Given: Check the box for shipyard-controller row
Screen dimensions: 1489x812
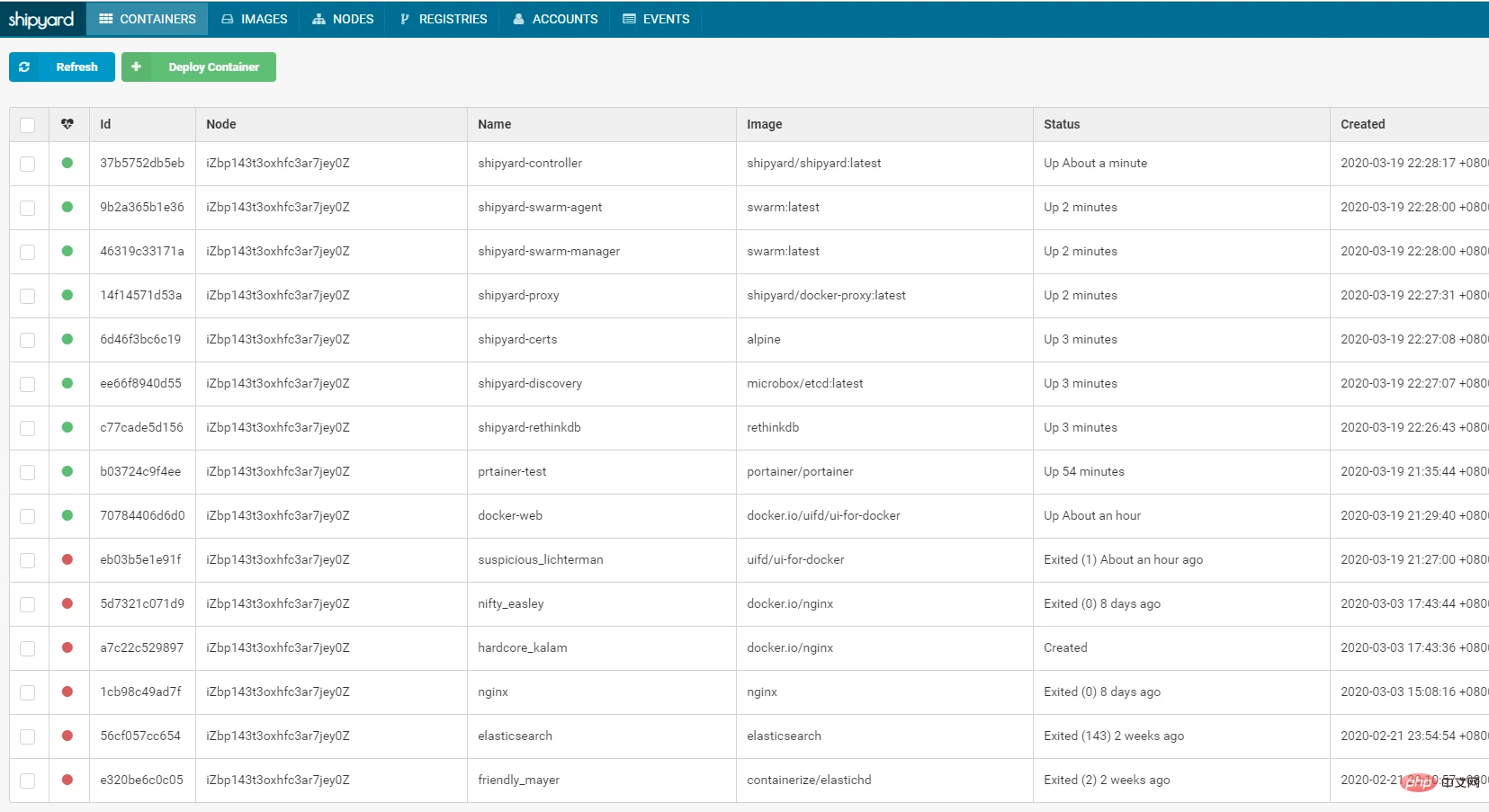Looking at the screenshot, I should point(28,164).
